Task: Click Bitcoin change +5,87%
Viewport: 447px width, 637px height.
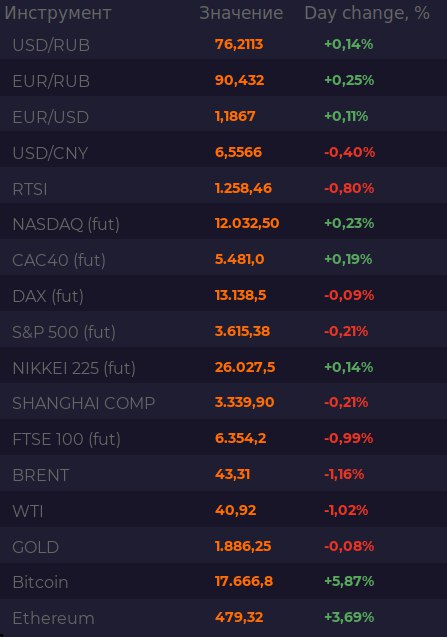Action: [349, 581]
